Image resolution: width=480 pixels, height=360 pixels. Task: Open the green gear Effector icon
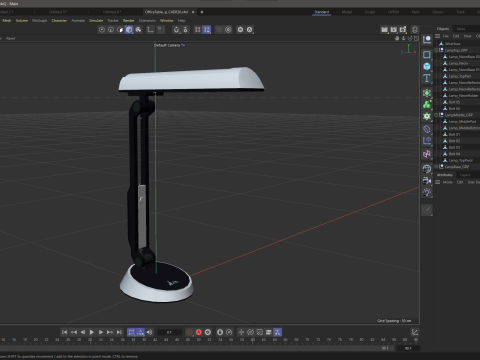pos(427,116)
